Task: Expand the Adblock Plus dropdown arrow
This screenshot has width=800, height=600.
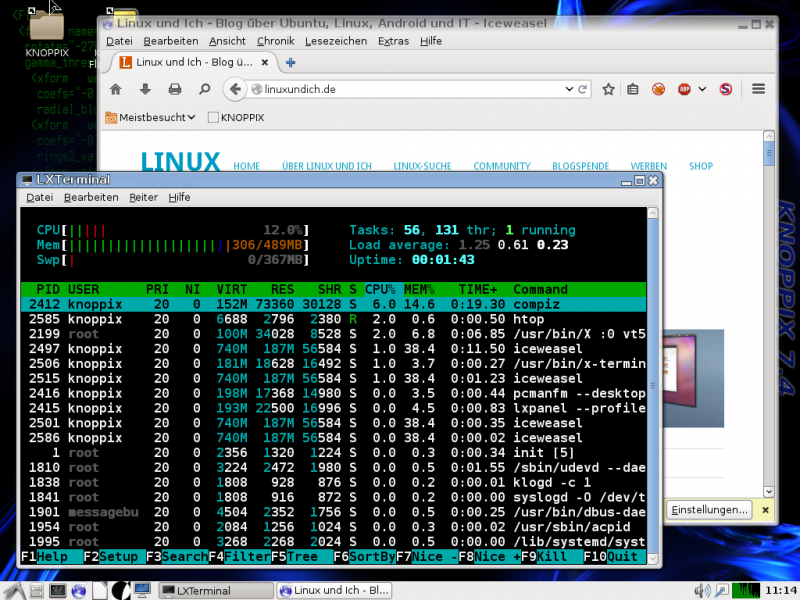Action: click(x=702, y=89)
